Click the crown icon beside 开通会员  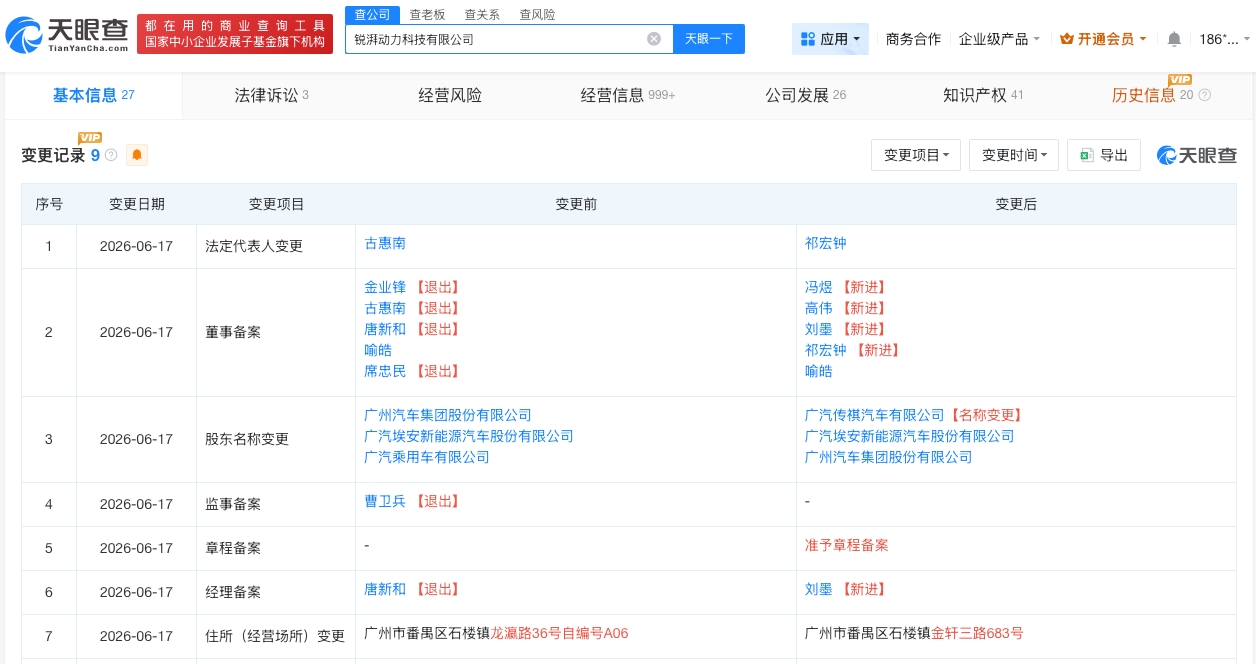[x=1066, y=39]
